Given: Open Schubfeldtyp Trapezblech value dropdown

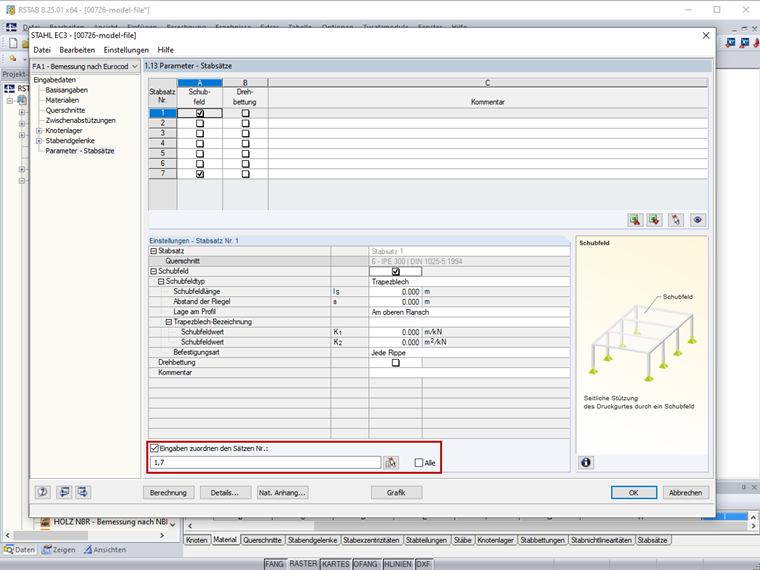Looking at the screenshot, I should tap(469, 282).
